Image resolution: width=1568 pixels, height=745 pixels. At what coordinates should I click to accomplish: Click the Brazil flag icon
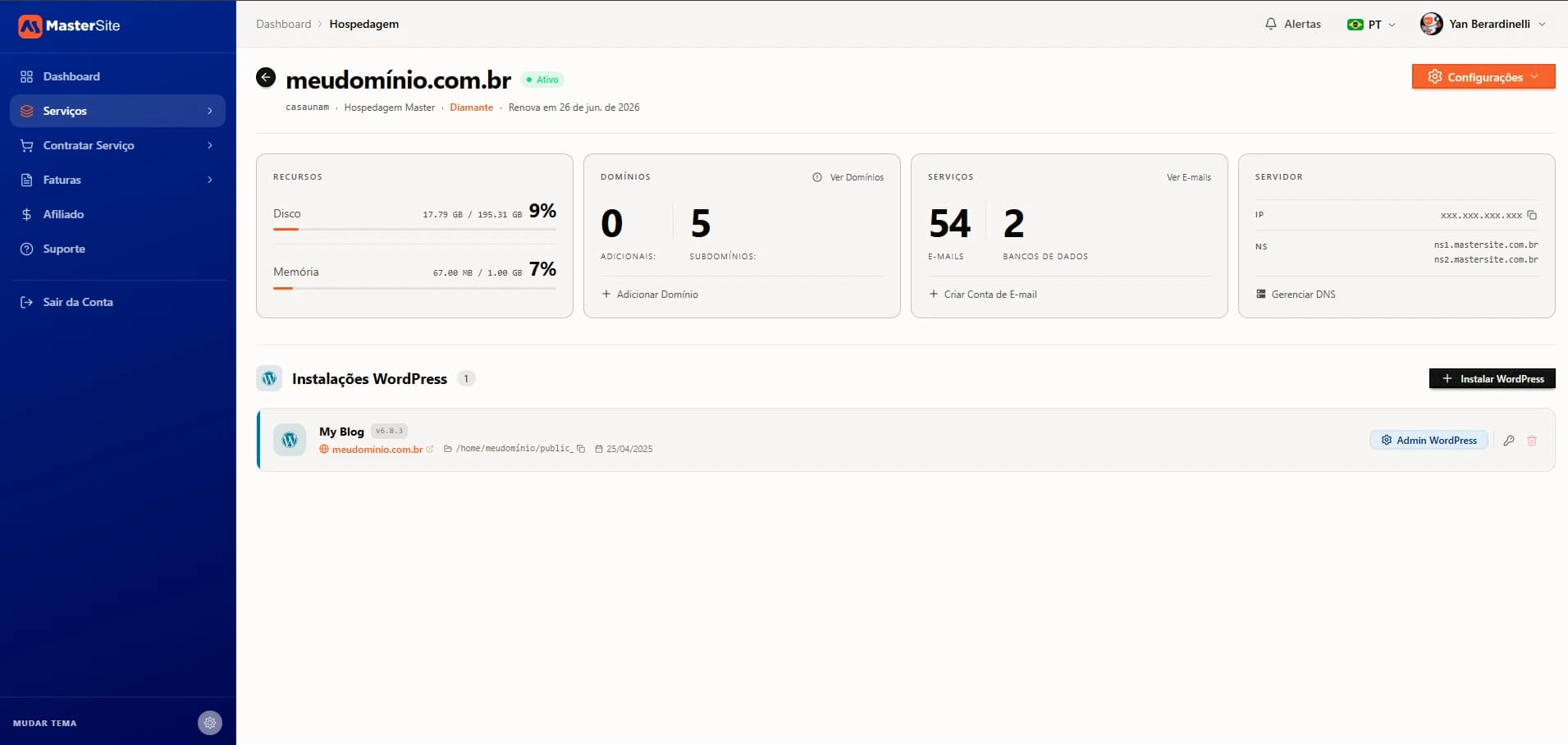click(x=1355, y=25)
